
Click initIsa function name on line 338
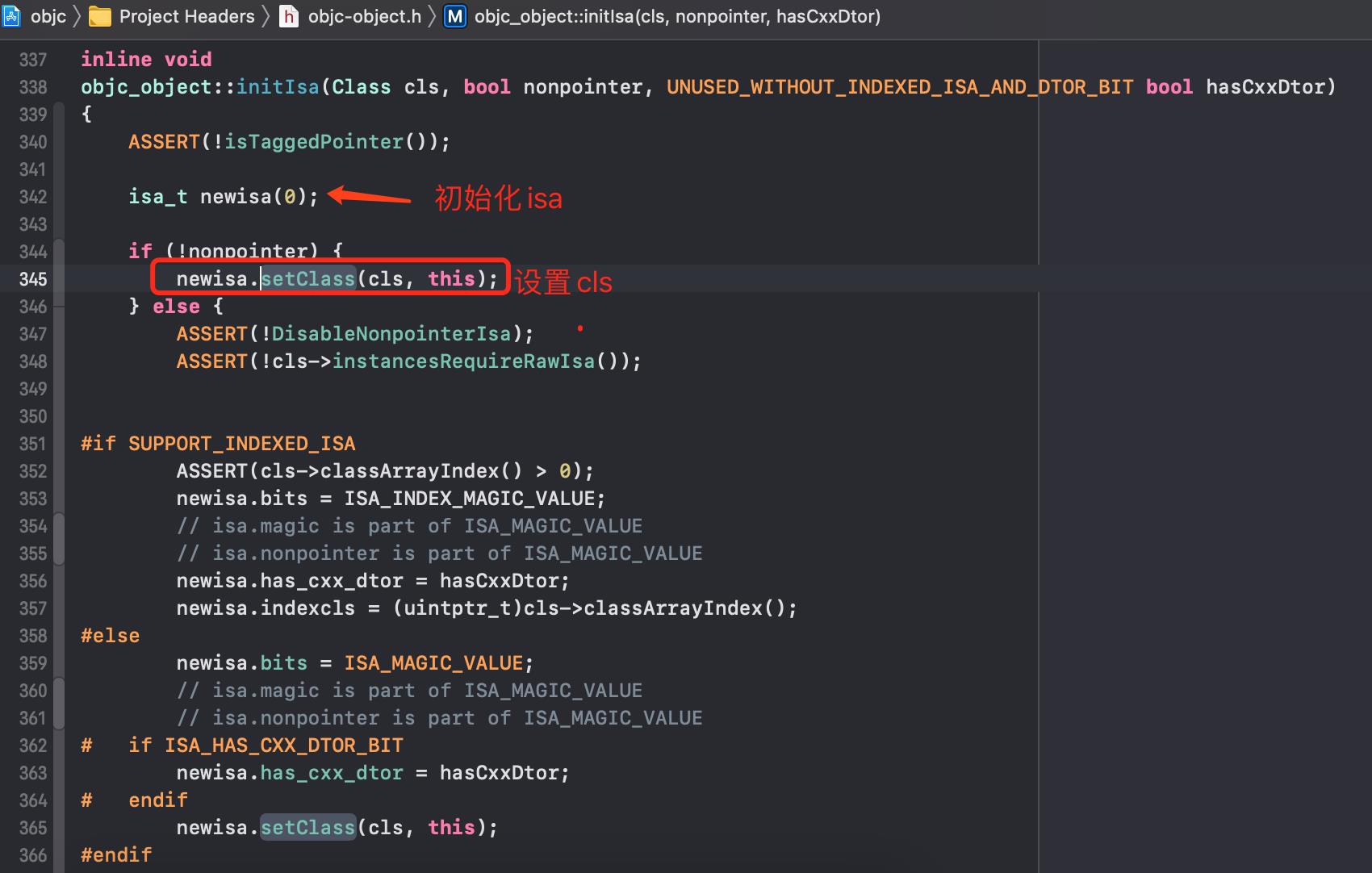click(x=278, y=87)
